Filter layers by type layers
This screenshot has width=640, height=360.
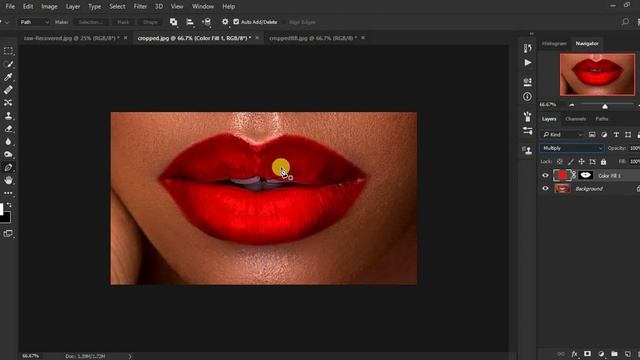(x=616, y=135)
